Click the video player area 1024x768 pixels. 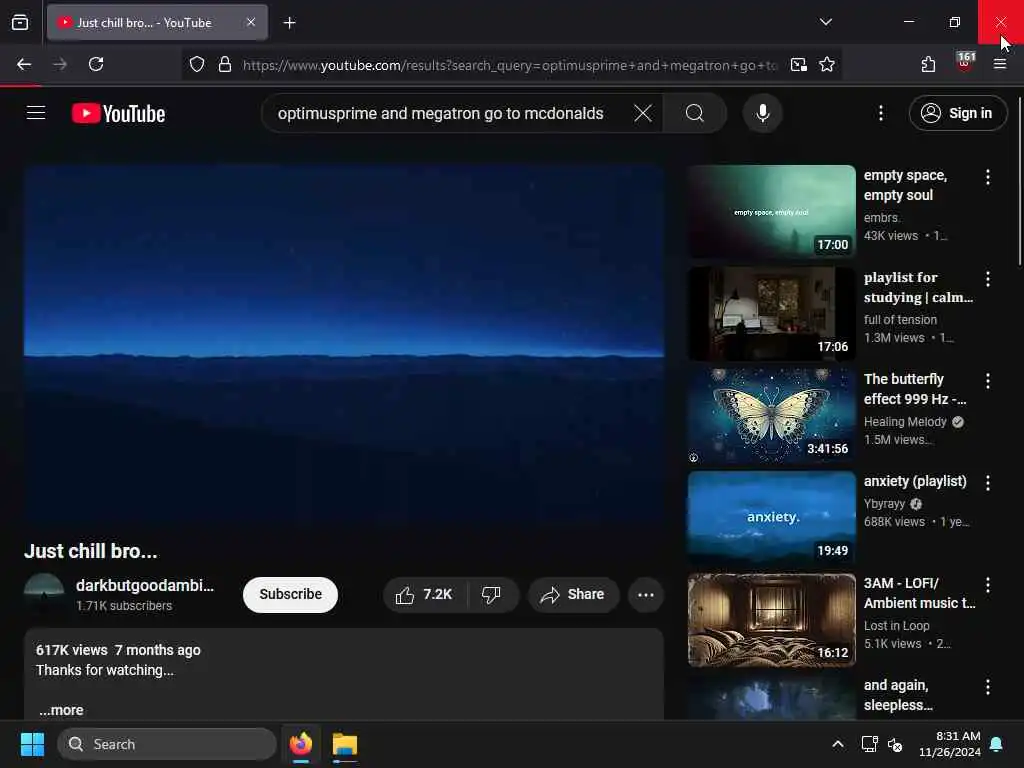[x=344, y=345]
